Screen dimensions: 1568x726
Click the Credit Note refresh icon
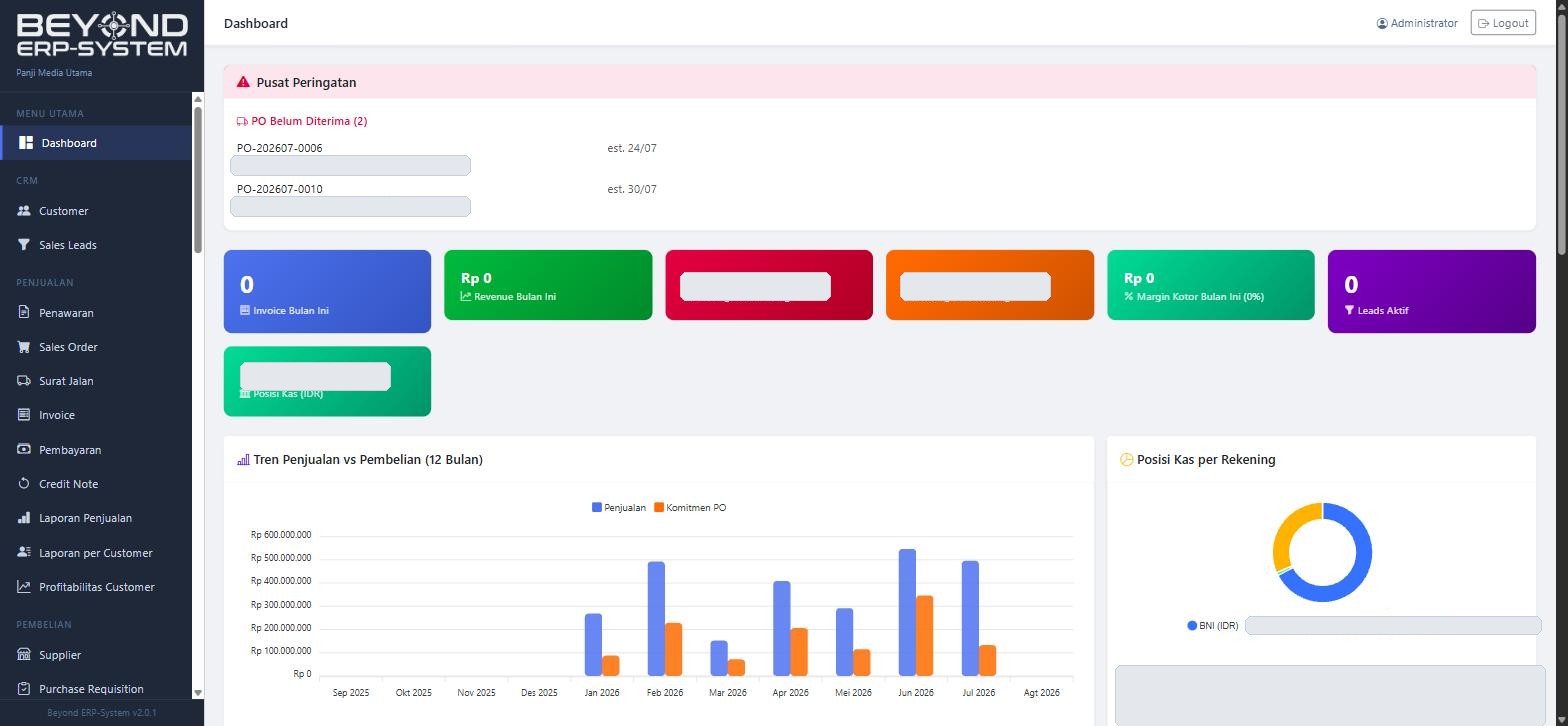click(24, 484)
